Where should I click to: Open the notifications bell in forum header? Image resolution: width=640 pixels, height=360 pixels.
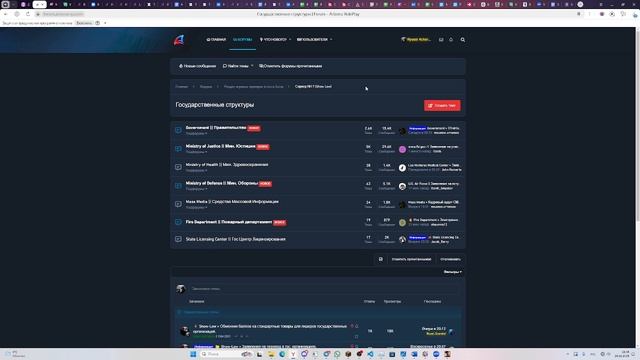[x=451, y=40]
